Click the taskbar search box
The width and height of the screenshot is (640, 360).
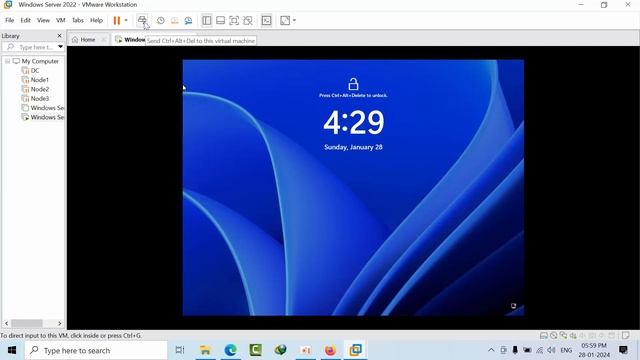pyautogui.click(x=96, y=350)
